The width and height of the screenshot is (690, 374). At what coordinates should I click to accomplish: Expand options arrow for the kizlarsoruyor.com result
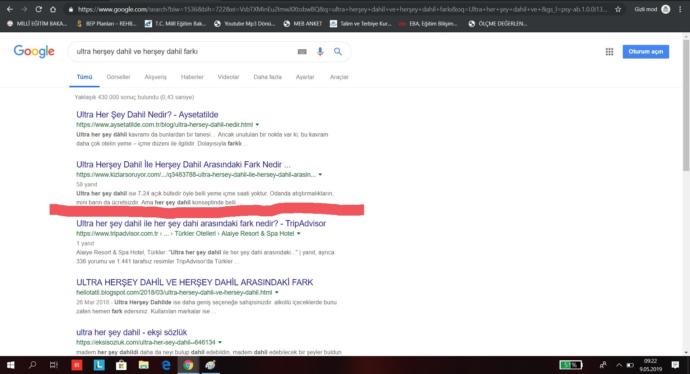[320, 175]
